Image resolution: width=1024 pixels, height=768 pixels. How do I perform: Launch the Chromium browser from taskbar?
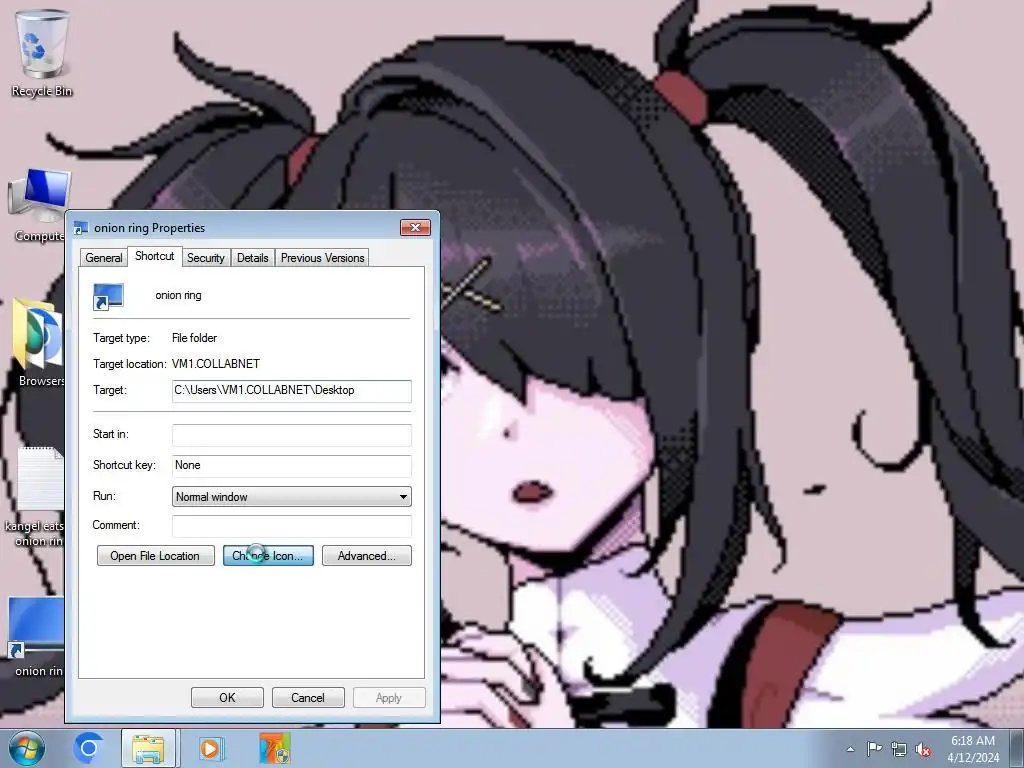89,748
